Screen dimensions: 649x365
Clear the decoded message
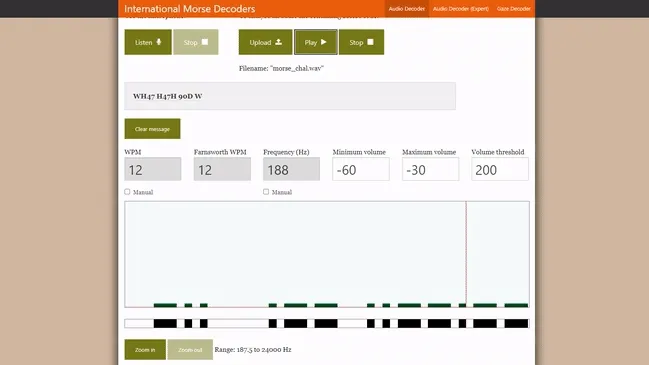[152, 129]
